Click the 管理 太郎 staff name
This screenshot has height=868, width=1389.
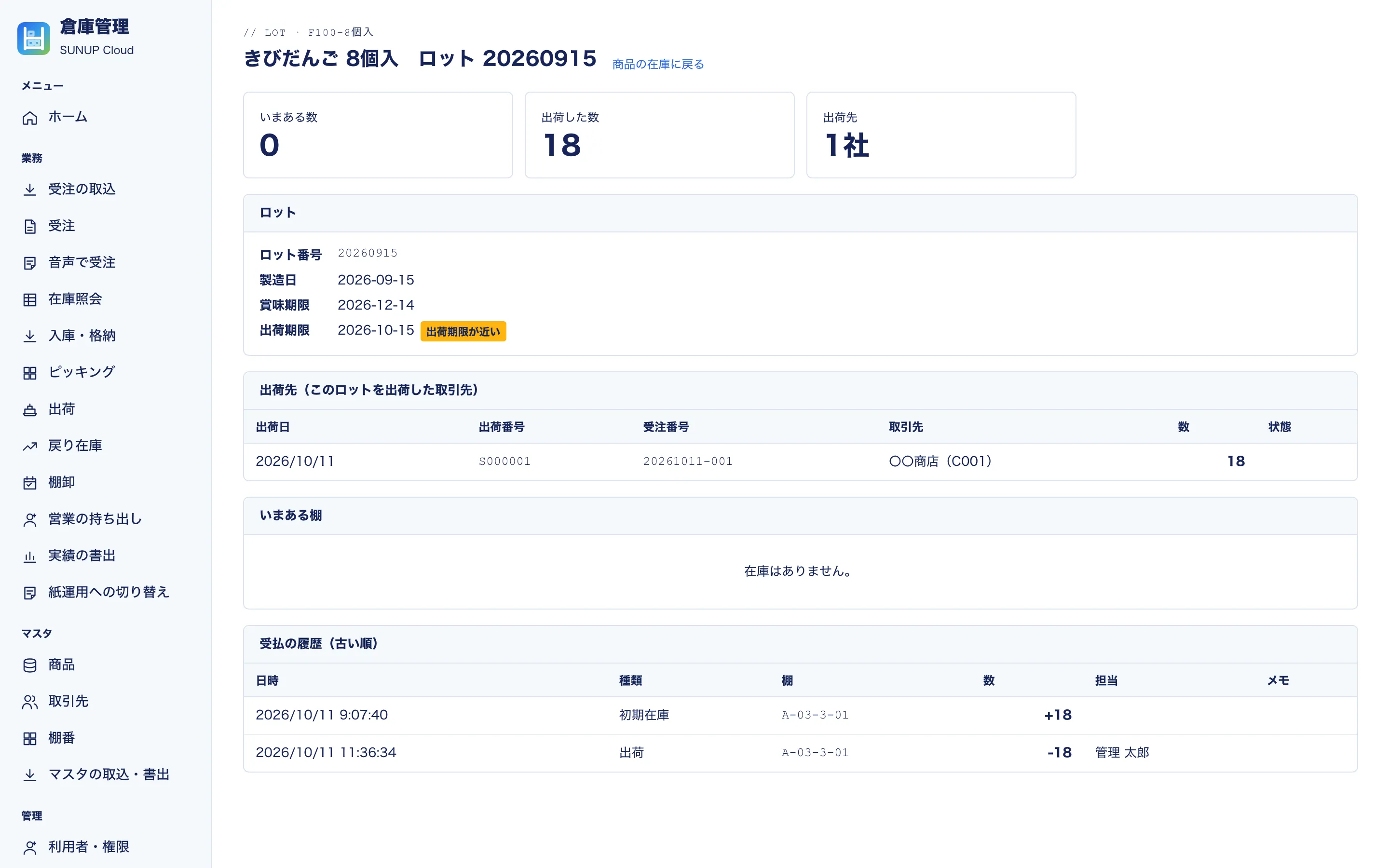tap(1122, 753)
